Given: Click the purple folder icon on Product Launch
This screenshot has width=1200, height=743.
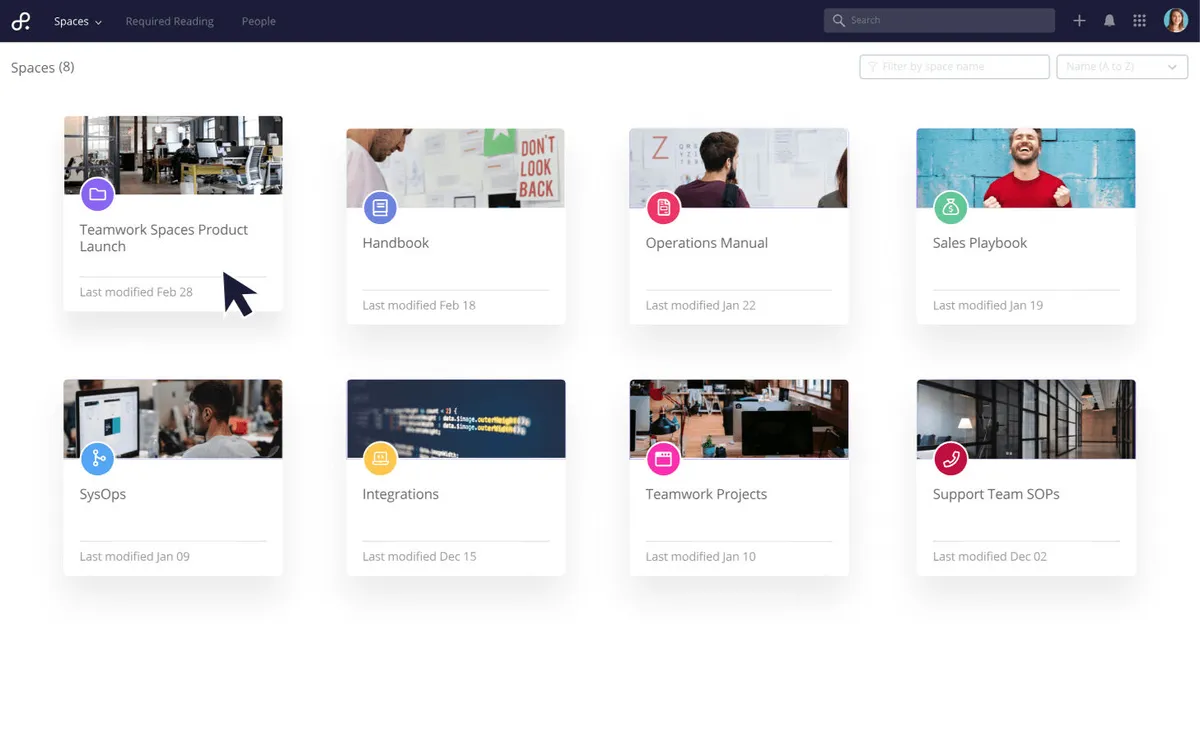Looking at the screenshot, I should [97, 195].
